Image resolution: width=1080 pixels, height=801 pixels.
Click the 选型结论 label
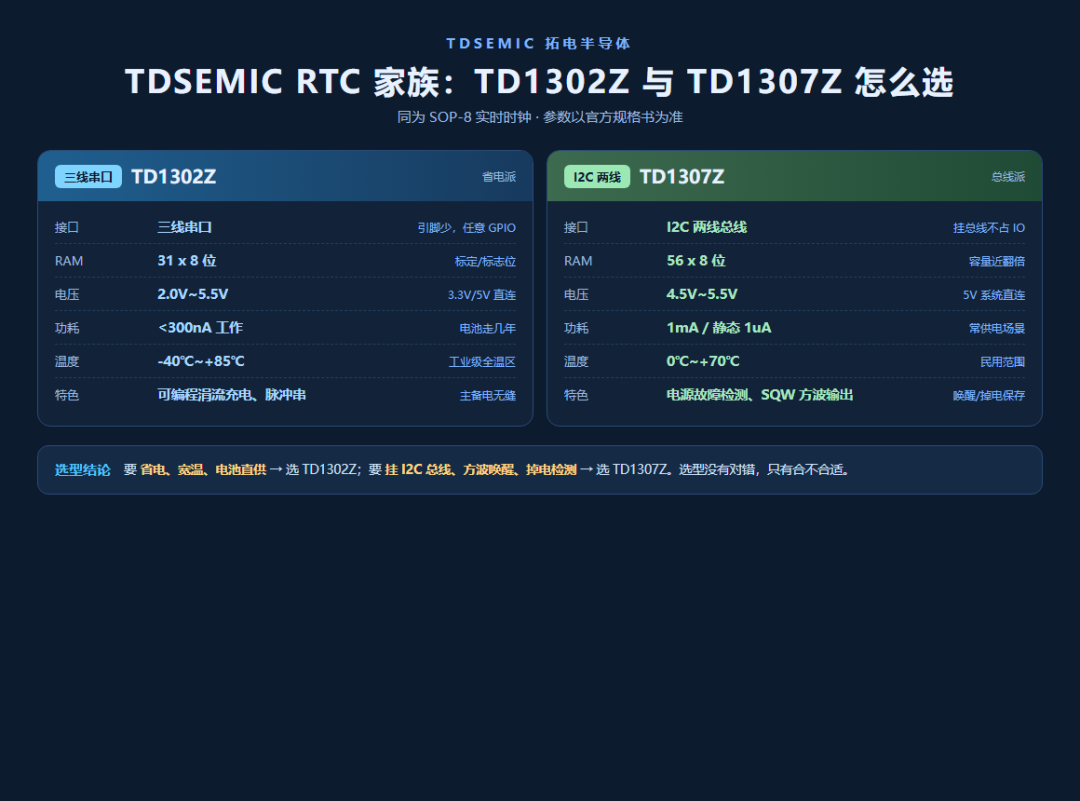pos(83,470)
